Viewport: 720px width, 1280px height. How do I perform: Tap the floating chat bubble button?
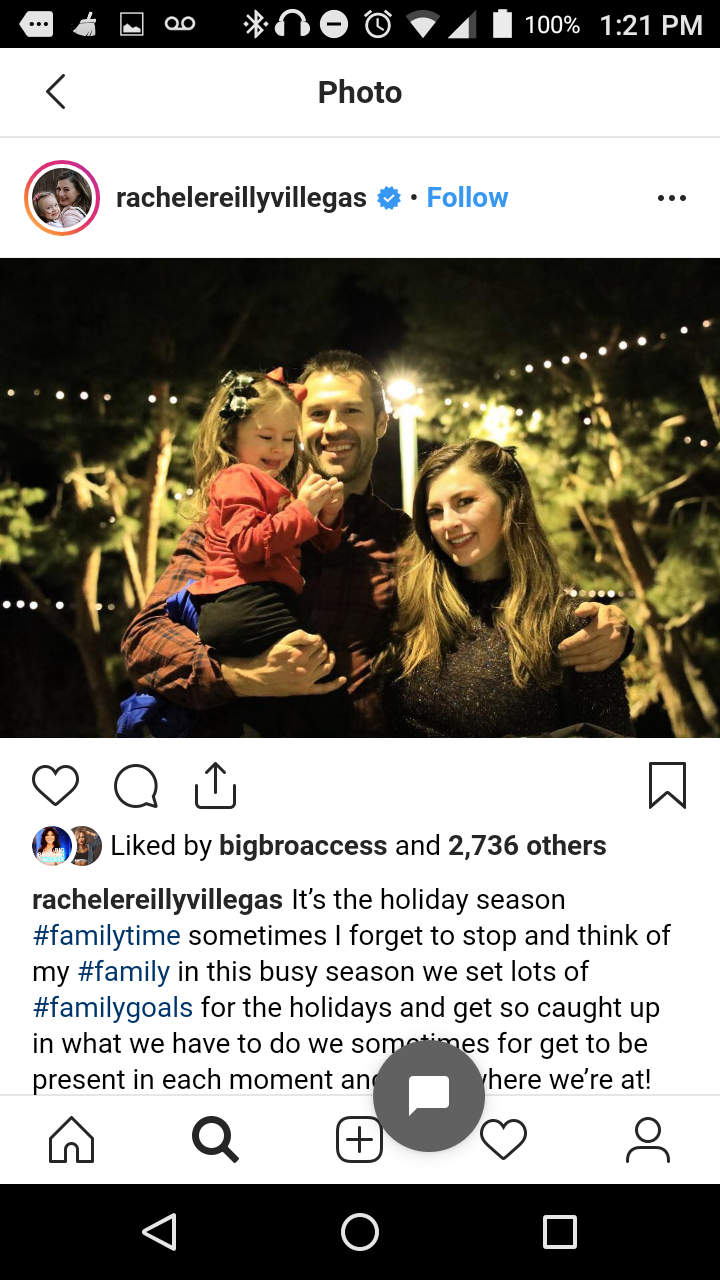coord(429,1096)
